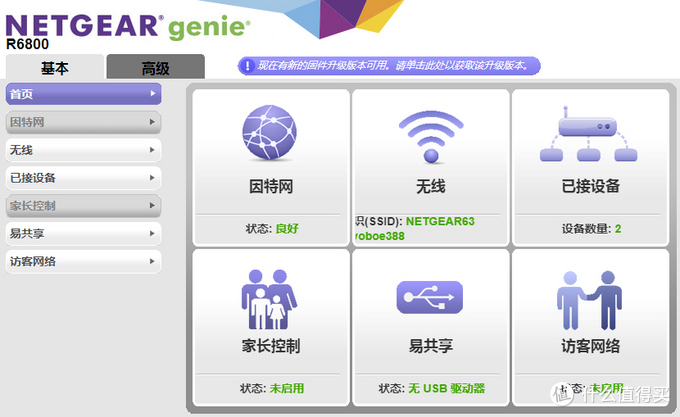Image resolution: width=680 pixels, height=417 pixels.
Task: Click the arrow on 访客网络 sidebar item
Action: tap(152, 261)
